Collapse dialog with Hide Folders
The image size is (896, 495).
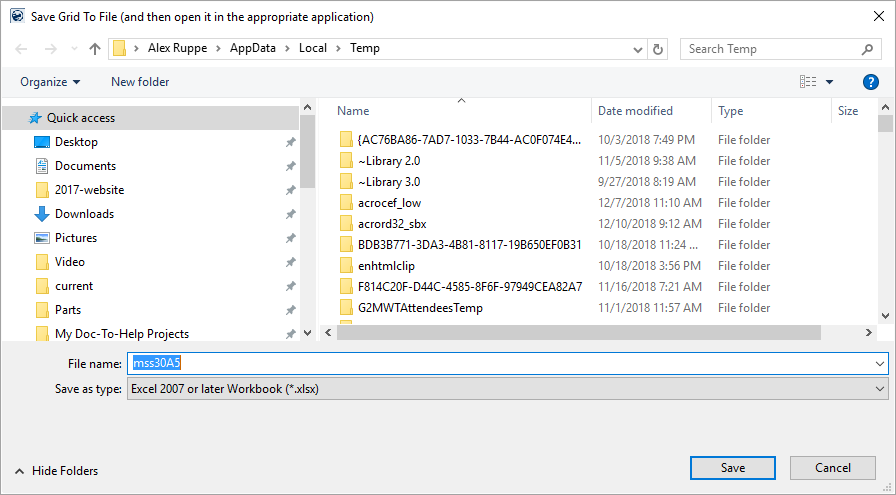tap(56, 470)
